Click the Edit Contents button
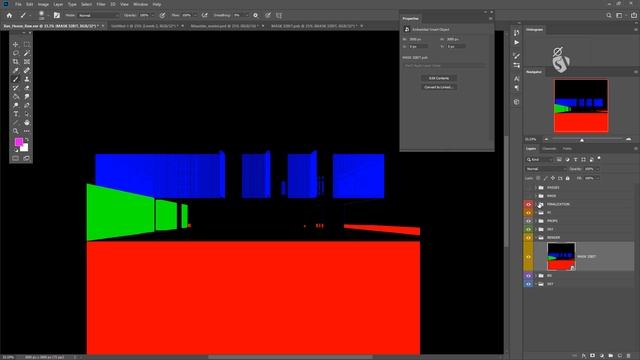This screenshot has height=360, width=640. 439,78
